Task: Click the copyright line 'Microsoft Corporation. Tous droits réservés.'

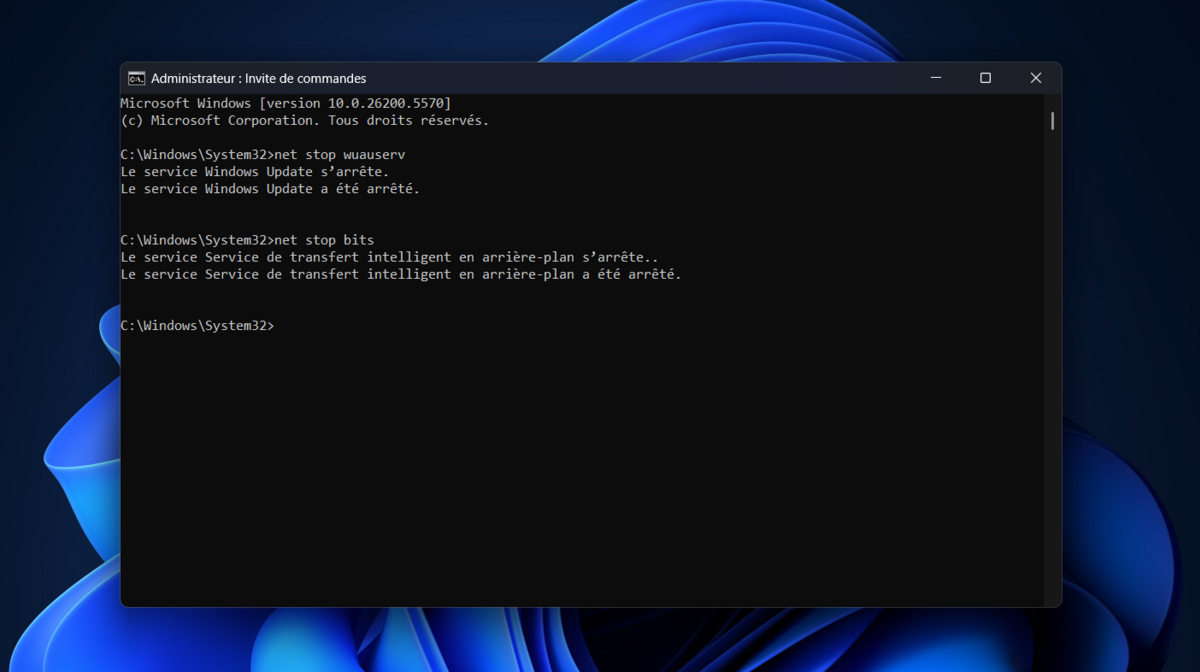Action: [x=305, y=120]
